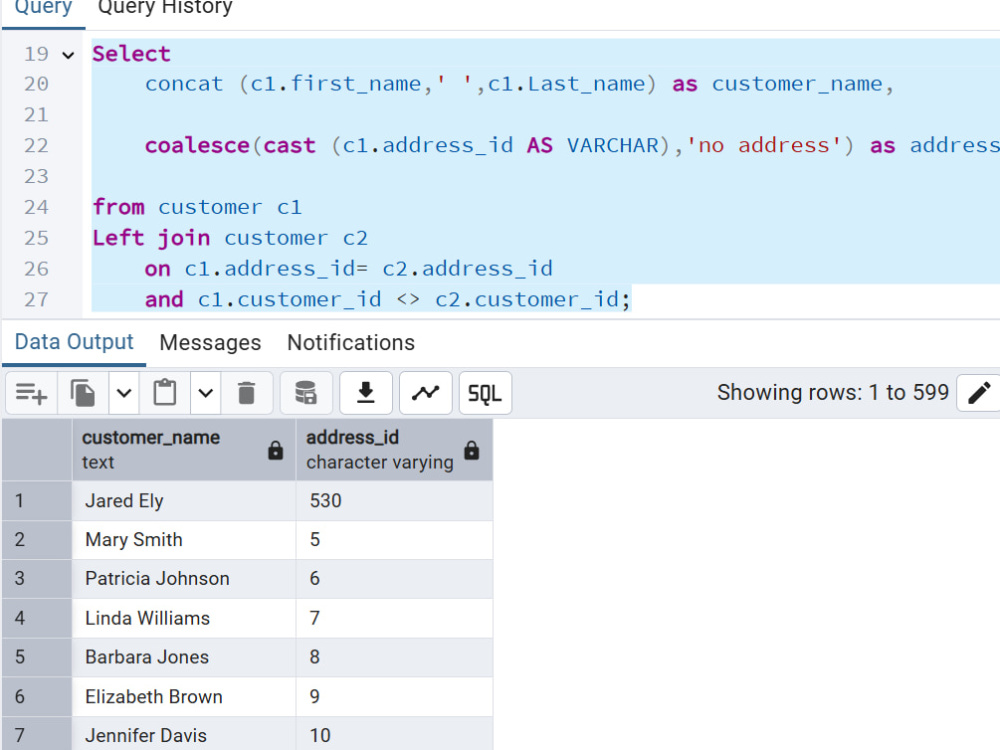
Task: Click the 'no address' string literal
Action: [x=764, y=146]
